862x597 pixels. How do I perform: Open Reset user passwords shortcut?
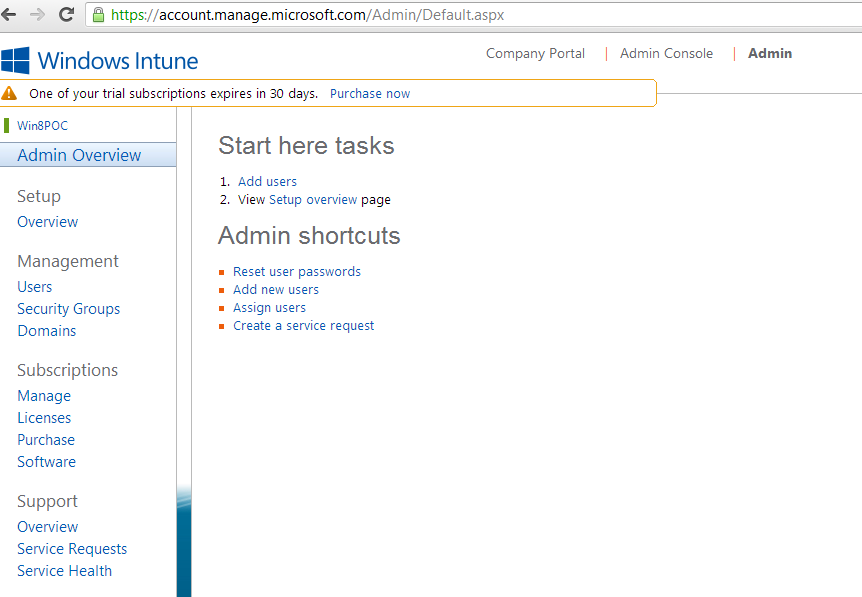296,271
